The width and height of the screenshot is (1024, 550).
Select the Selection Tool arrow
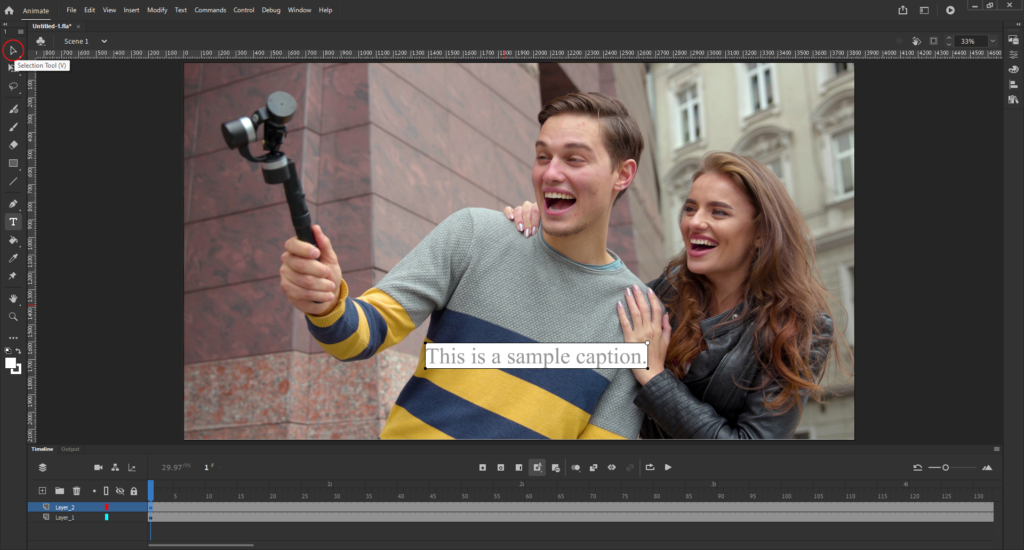(x=13, y=49)
